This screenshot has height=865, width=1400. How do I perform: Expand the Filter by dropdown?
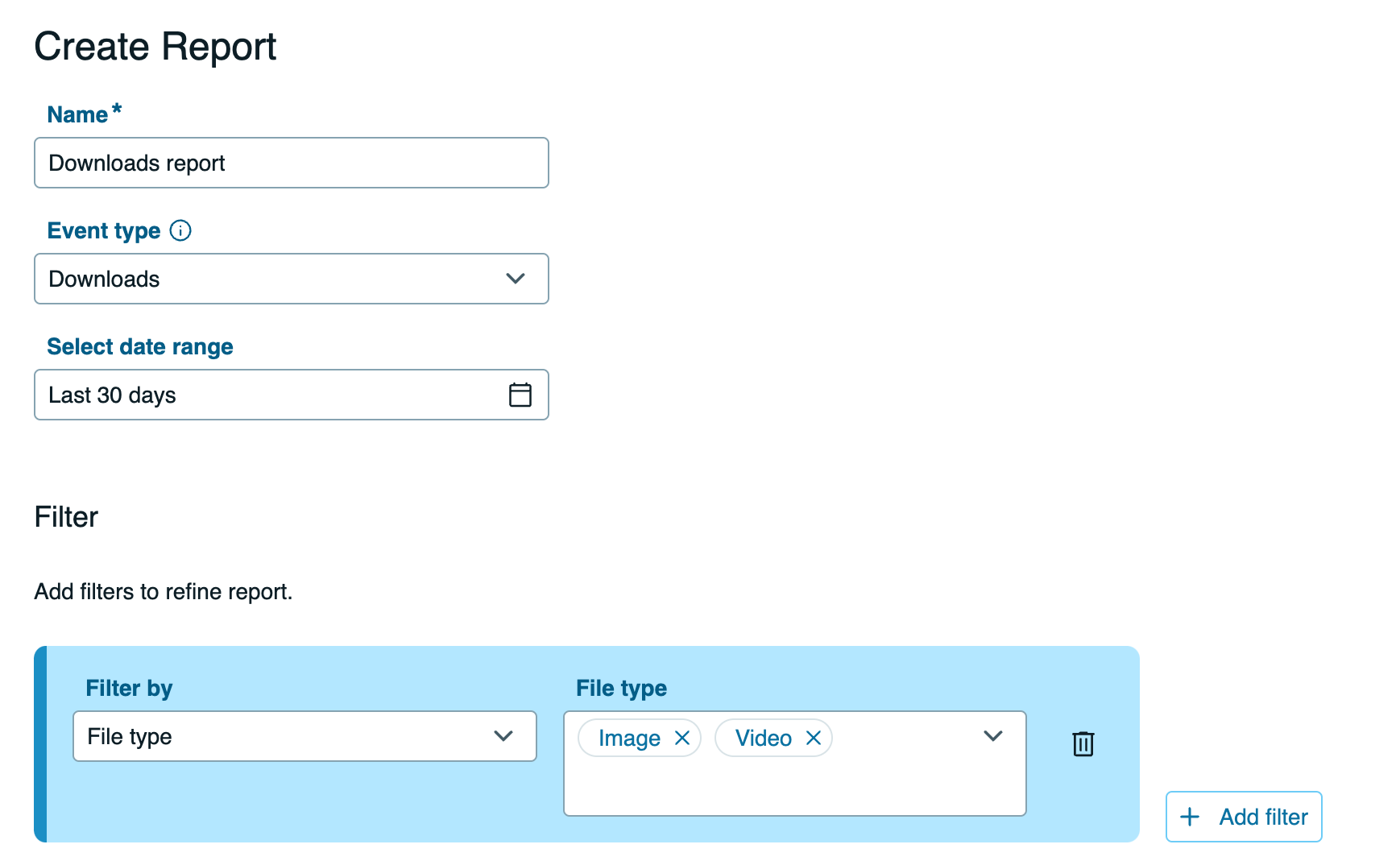[304, 735]
